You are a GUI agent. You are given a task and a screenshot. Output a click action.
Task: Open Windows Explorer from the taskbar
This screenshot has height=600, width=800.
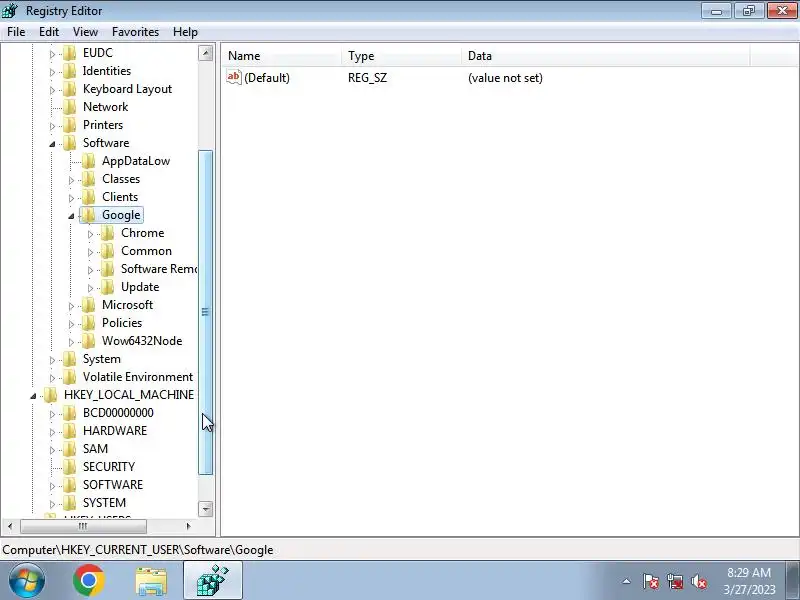point(151,581)
